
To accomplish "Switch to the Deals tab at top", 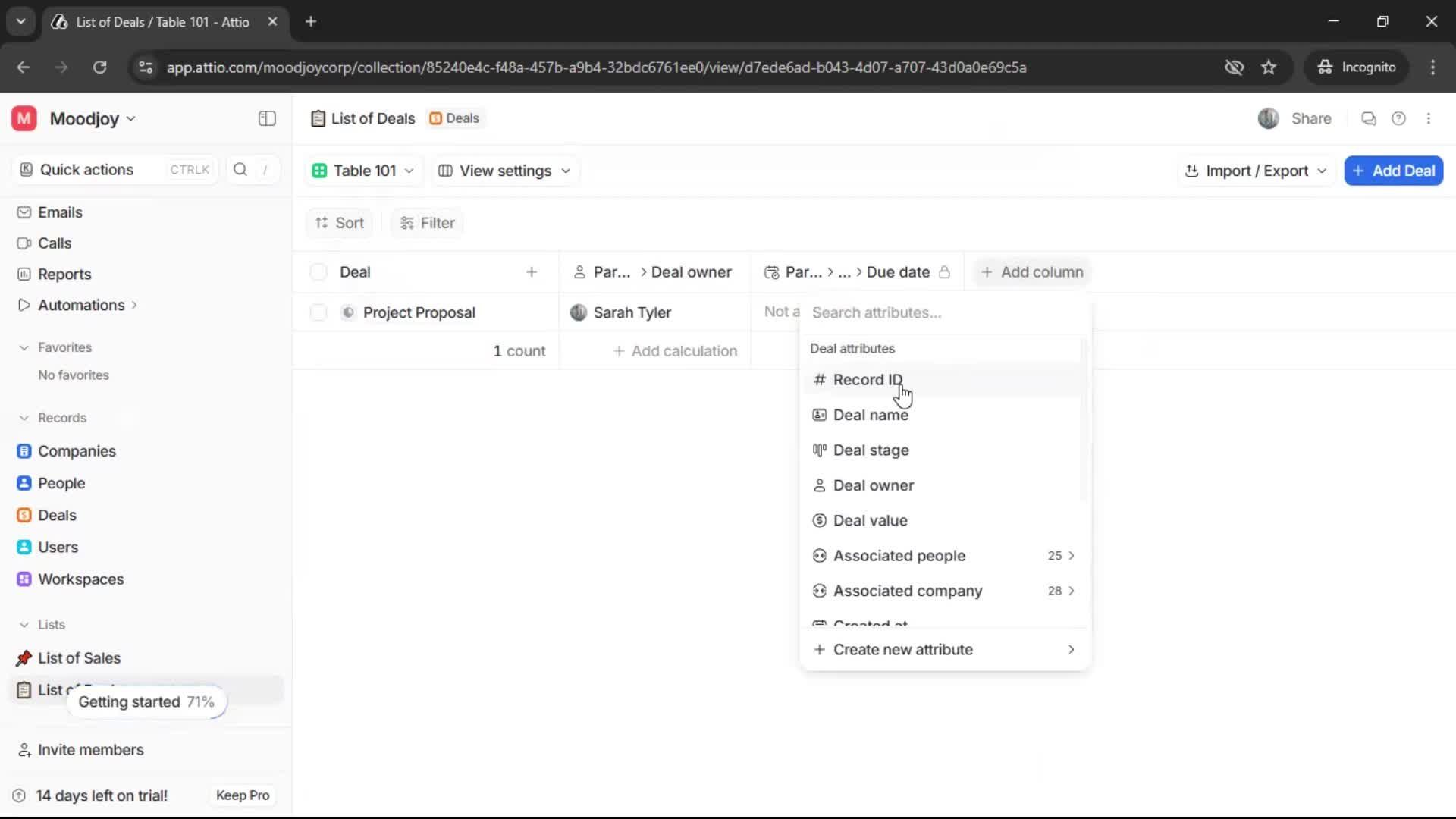I will (x=454, y=118).
